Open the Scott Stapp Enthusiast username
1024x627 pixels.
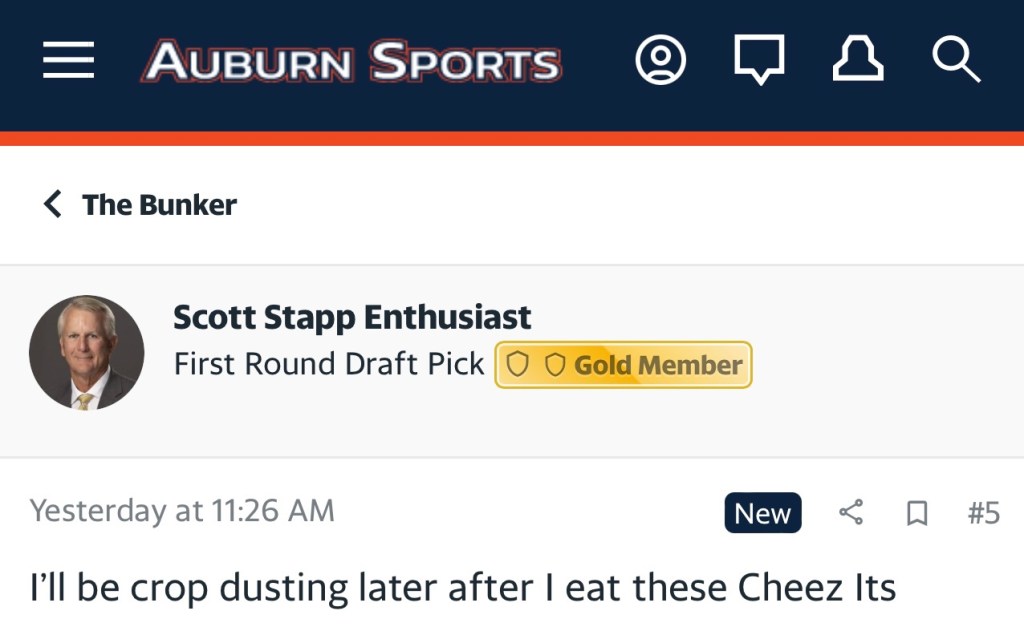[x=352, y=317]
